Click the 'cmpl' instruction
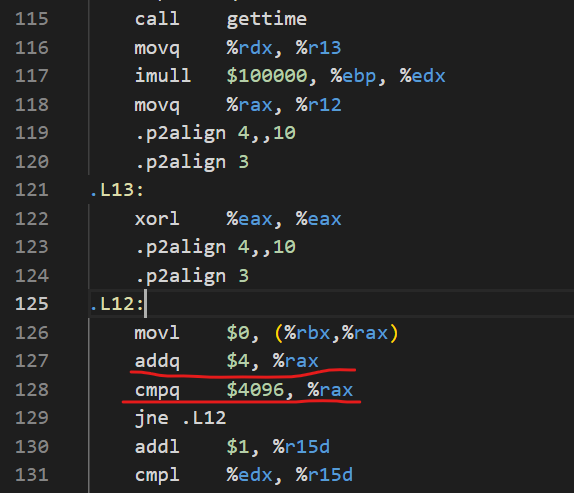 tap(157, 476)
